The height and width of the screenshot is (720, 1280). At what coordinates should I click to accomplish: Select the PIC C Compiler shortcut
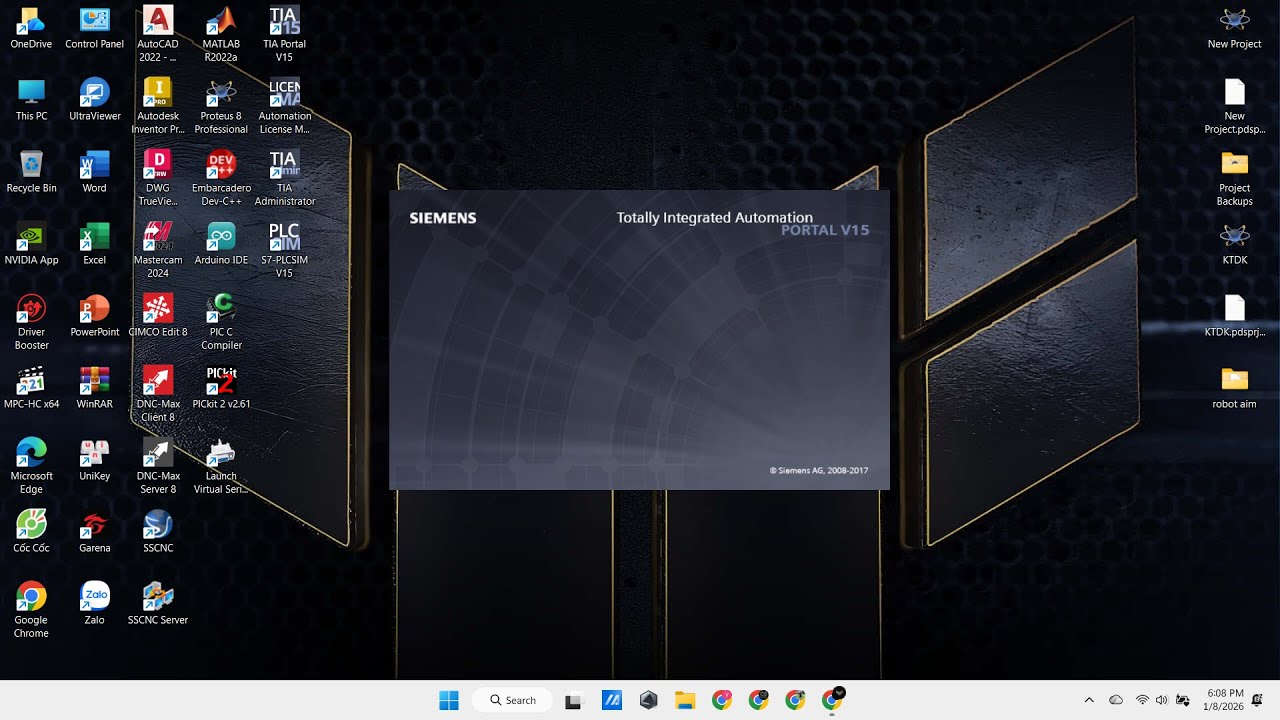(x=221, y=322)
